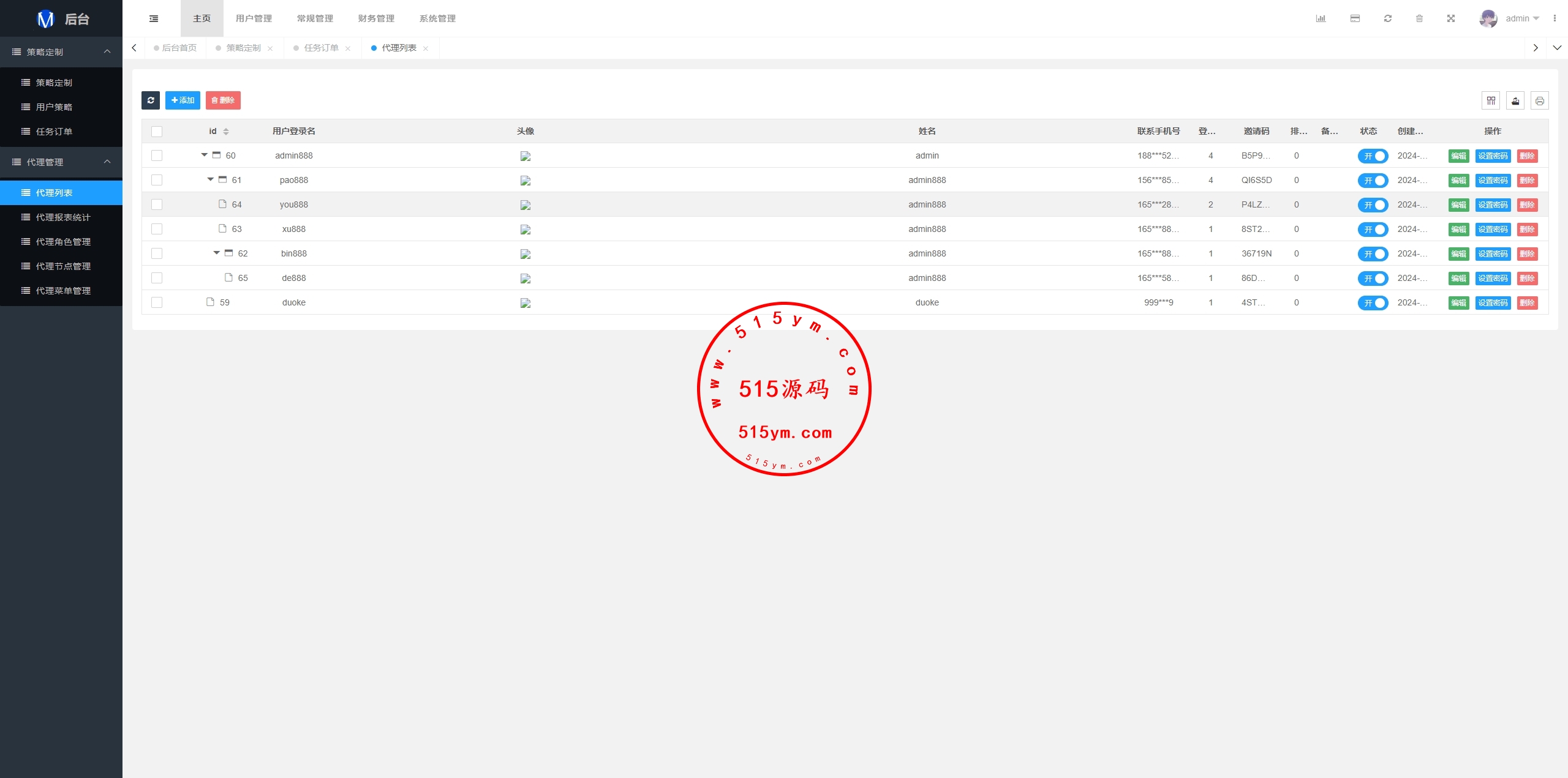Screen dimensions: 1568x778
Task: Click the top-bar refresh page icon
Action: 1387,18
